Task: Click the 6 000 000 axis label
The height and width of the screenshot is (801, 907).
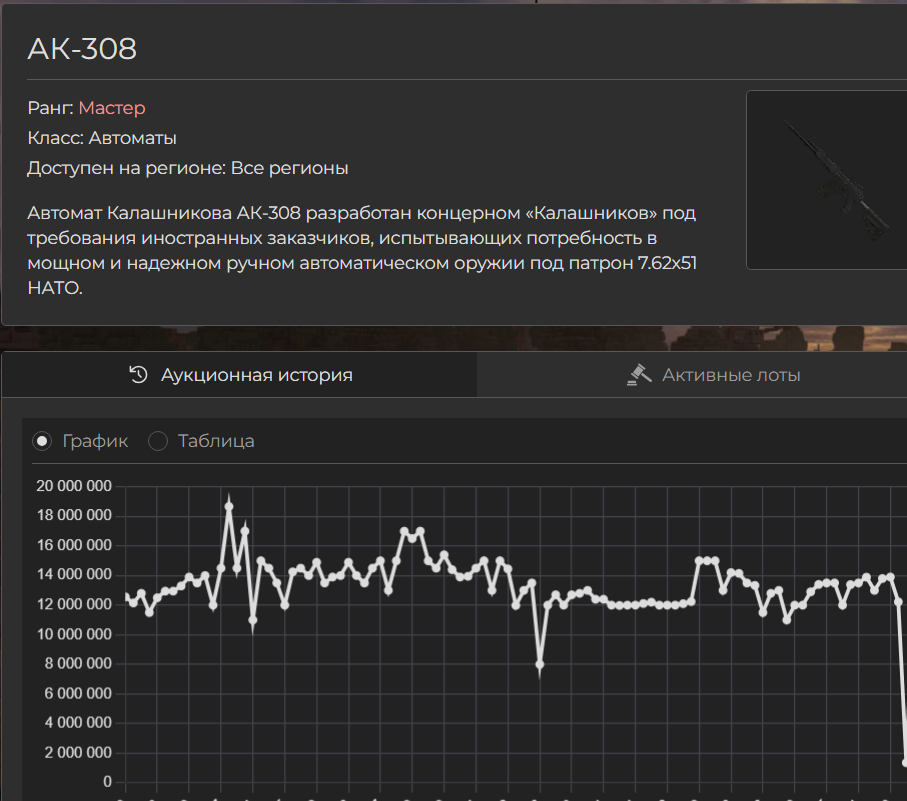Action: pyautogui.click(x=78, y=693)
